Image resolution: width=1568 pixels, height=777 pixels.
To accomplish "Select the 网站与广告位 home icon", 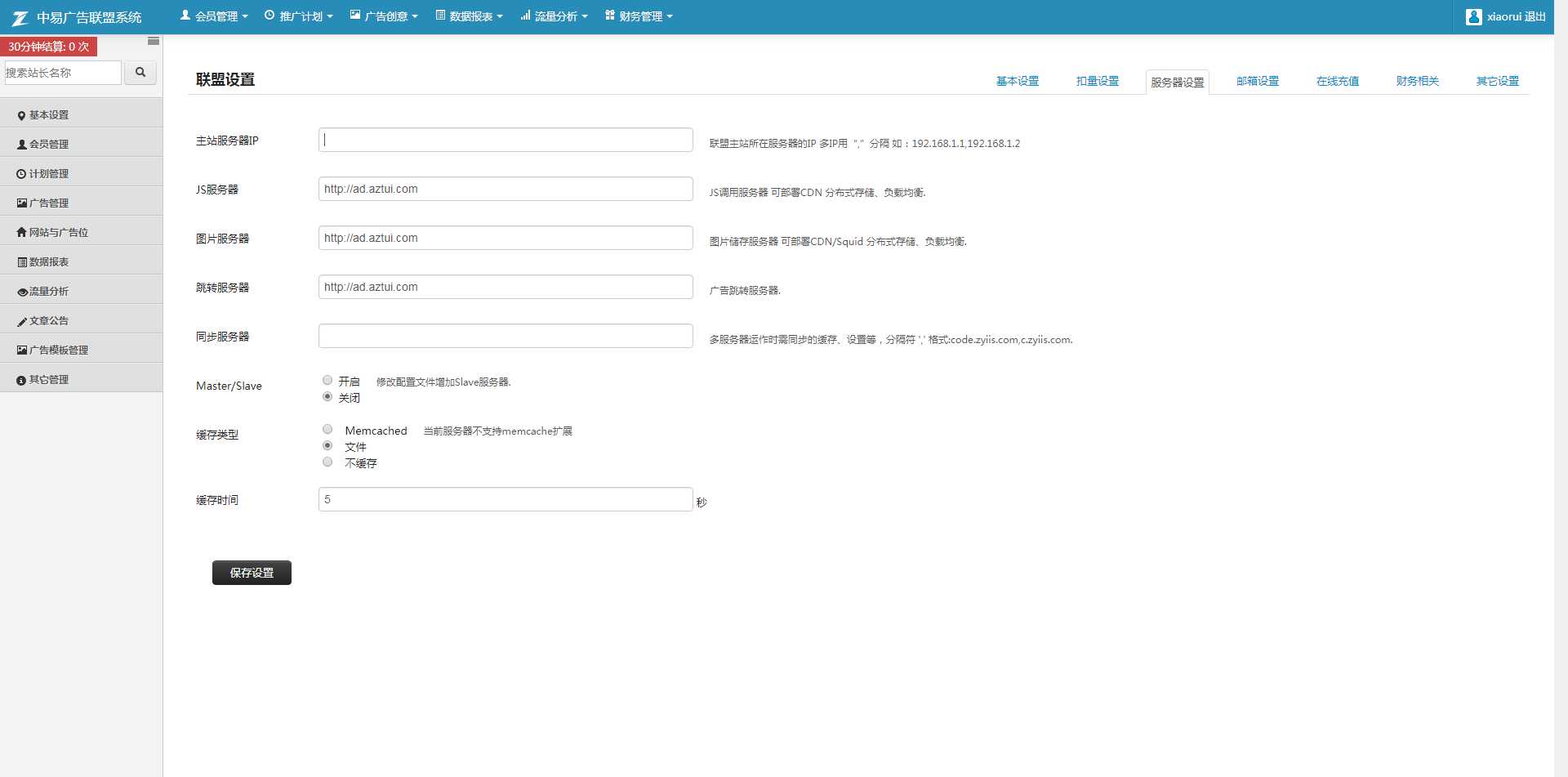I will click(20, 232).
